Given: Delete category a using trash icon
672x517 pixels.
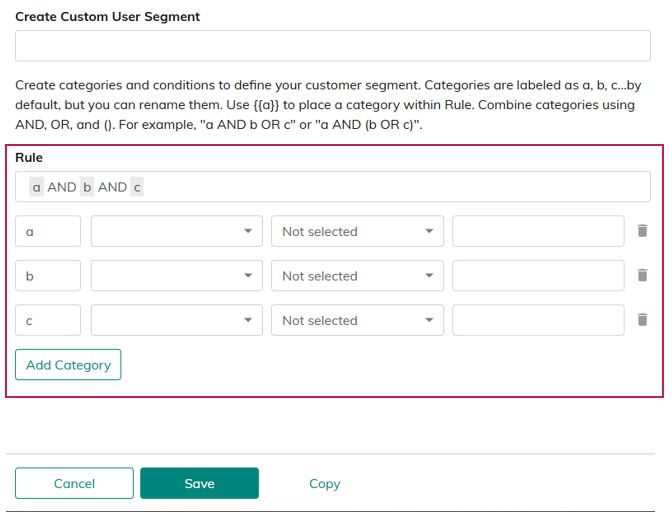Looking at the screenshot, I should [642, 231].
